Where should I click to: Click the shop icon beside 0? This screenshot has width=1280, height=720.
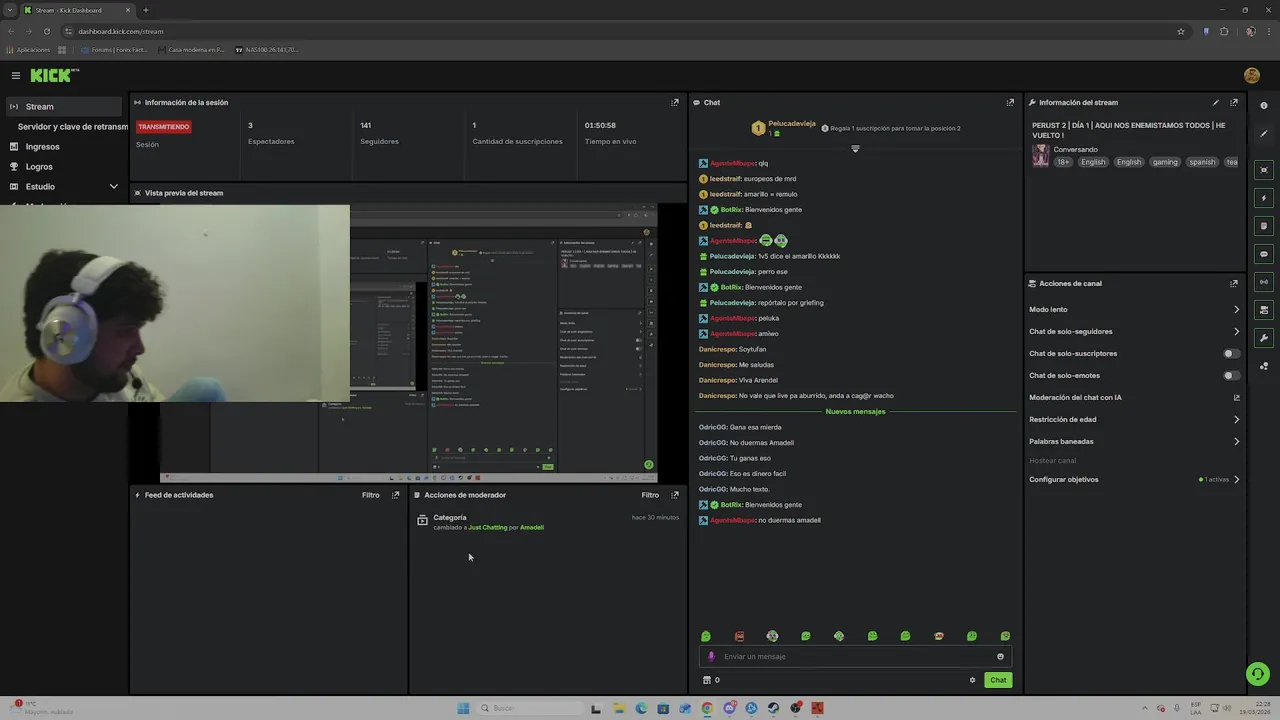click(x=707, y=680)
